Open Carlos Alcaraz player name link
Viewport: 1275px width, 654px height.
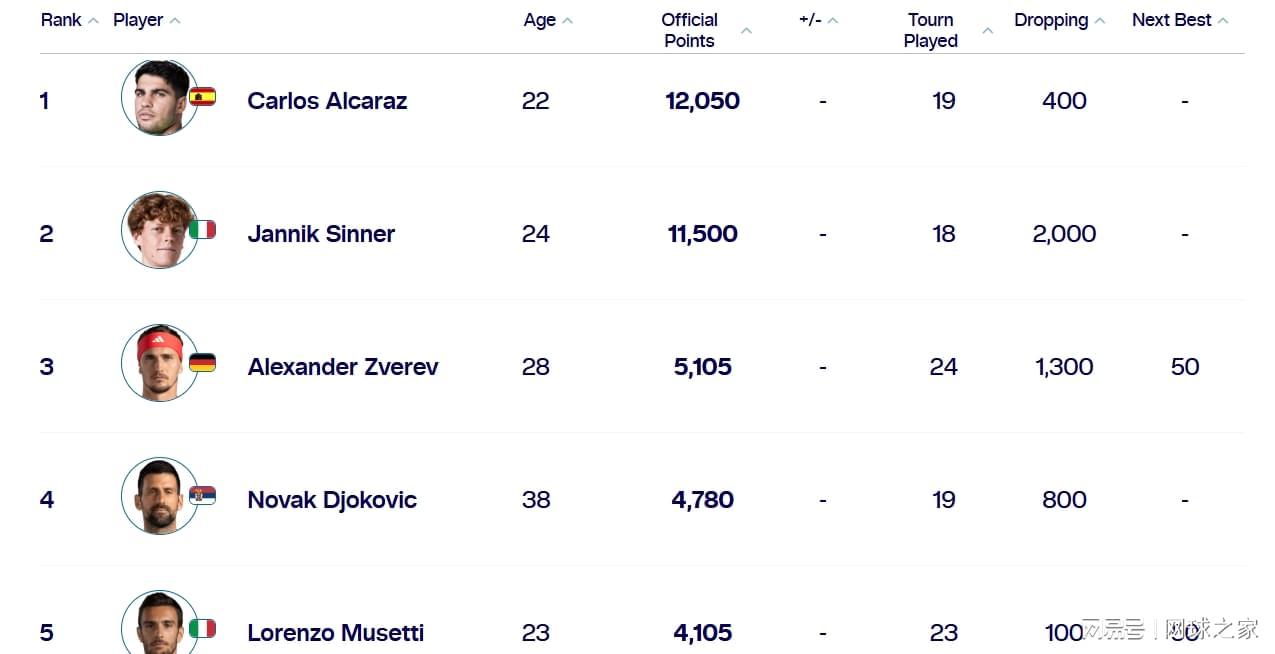click(x=327, y=101)
